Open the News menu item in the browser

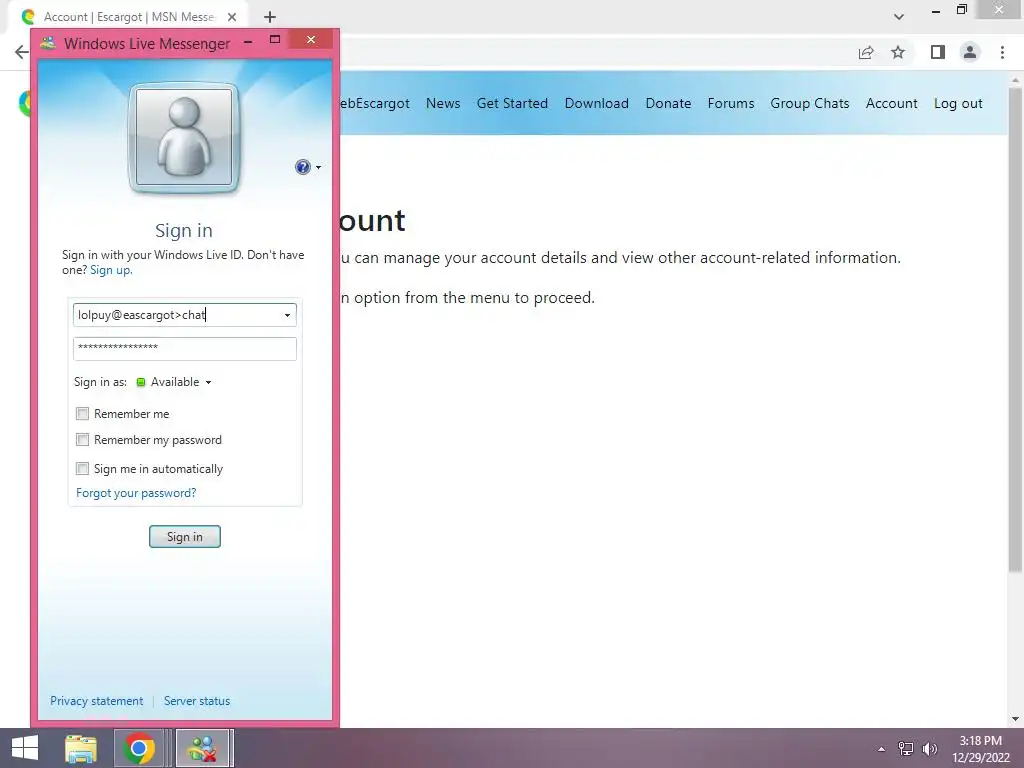443,103
